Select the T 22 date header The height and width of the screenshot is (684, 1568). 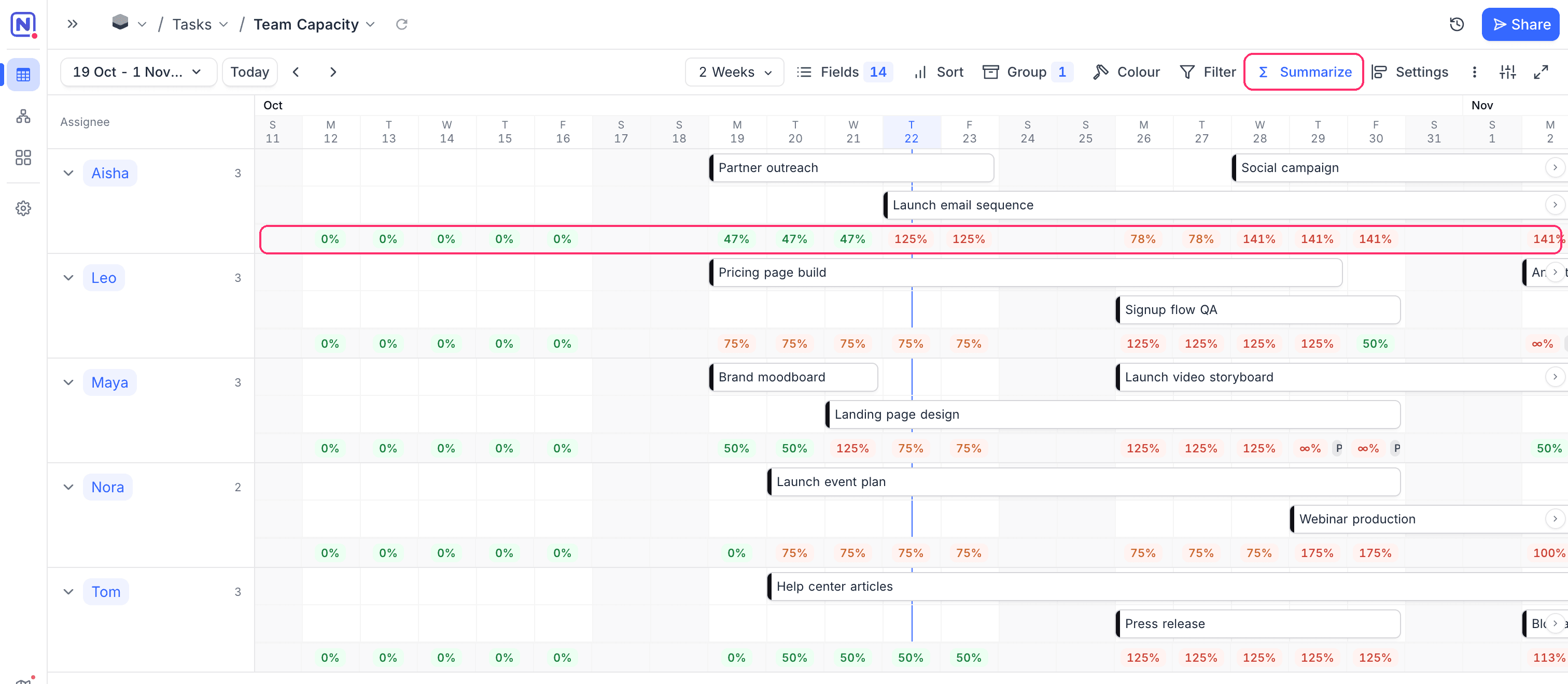pyautogui.click(x=911, y=132)
